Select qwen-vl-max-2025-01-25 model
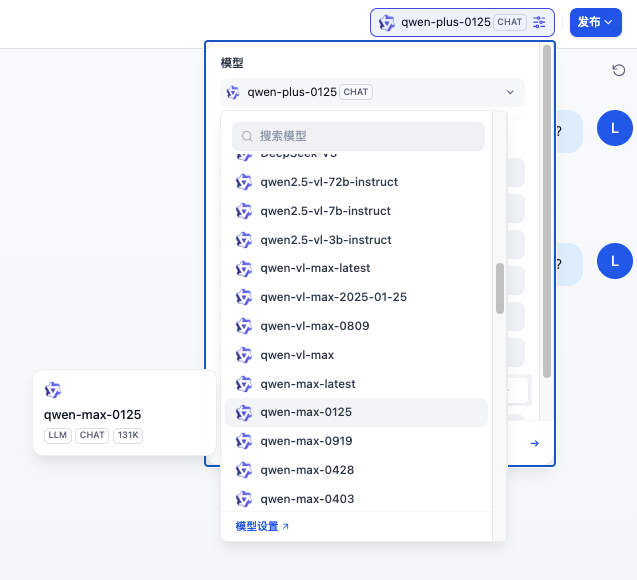The width and height of the screenshot is (637, 580). pos(356,297)
